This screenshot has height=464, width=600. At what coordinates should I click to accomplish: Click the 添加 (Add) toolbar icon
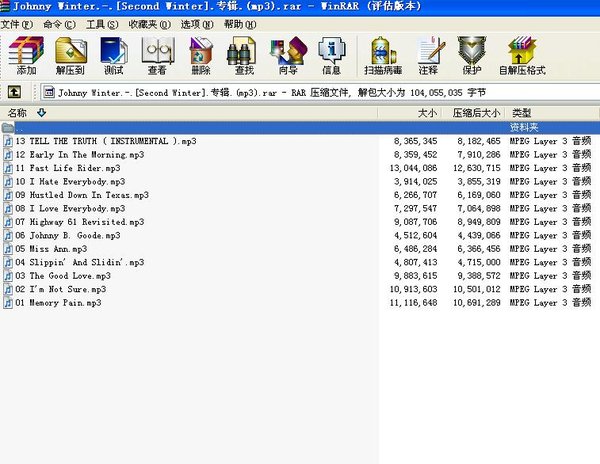[26, 55]
